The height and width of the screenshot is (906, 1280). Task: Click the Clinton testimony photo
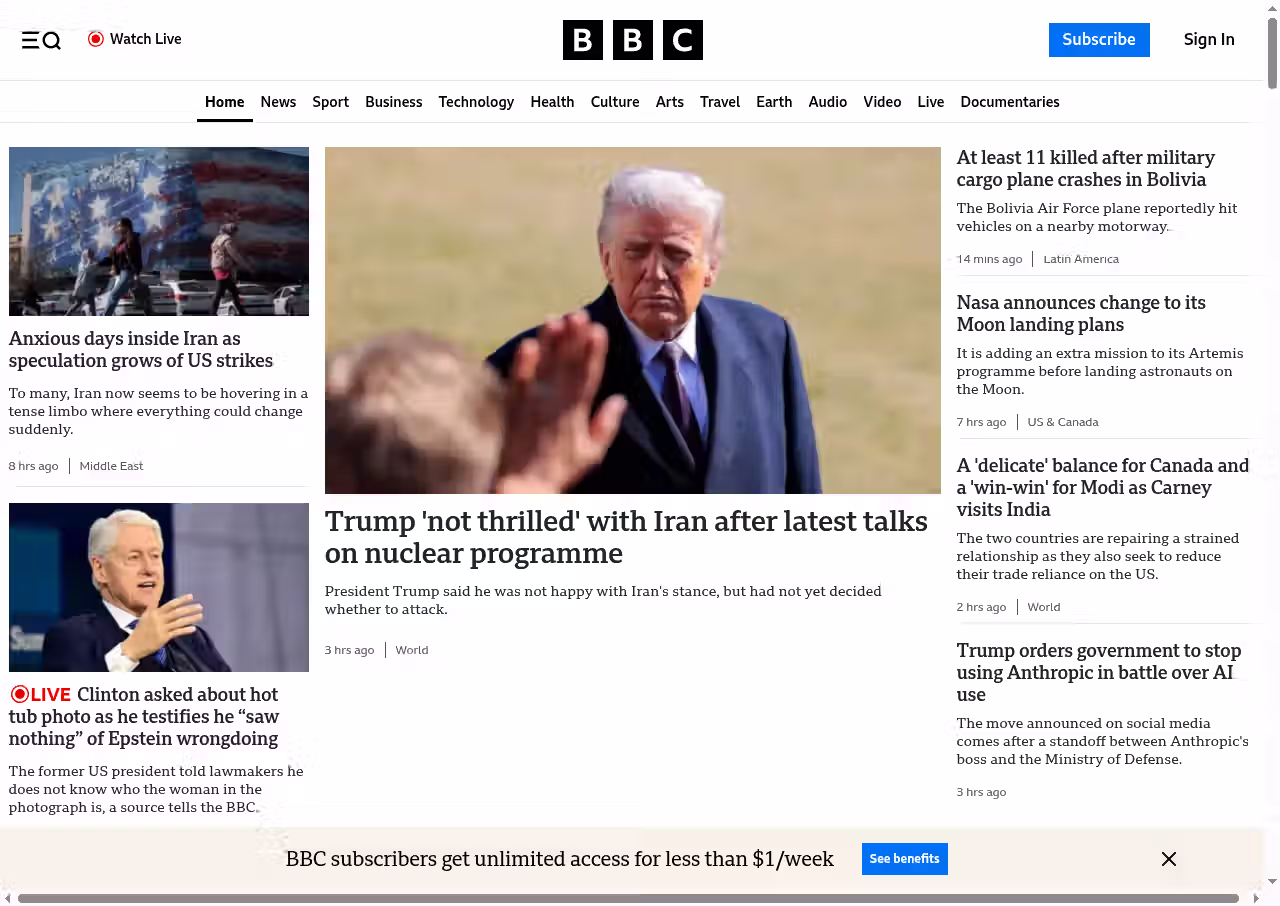pos(159,587)
